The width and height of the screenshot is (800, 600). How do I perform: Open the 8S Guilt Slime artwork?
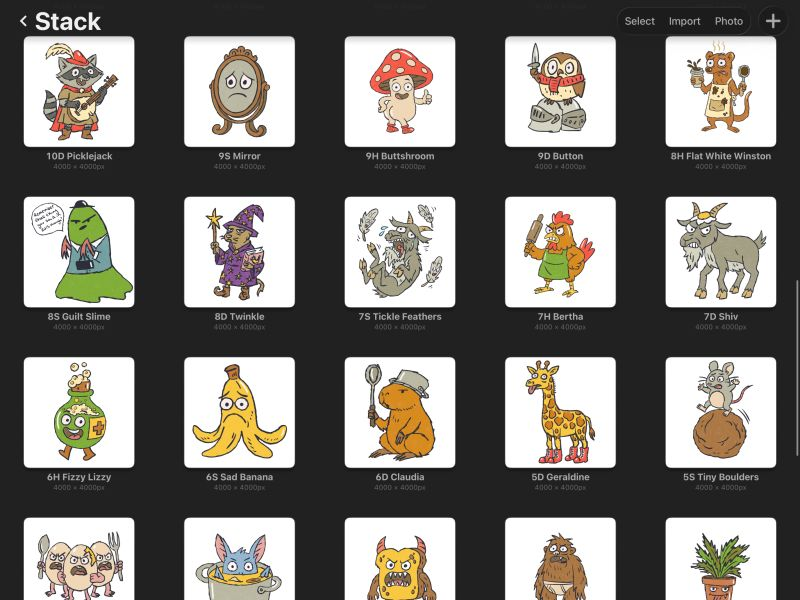(79, 252)
